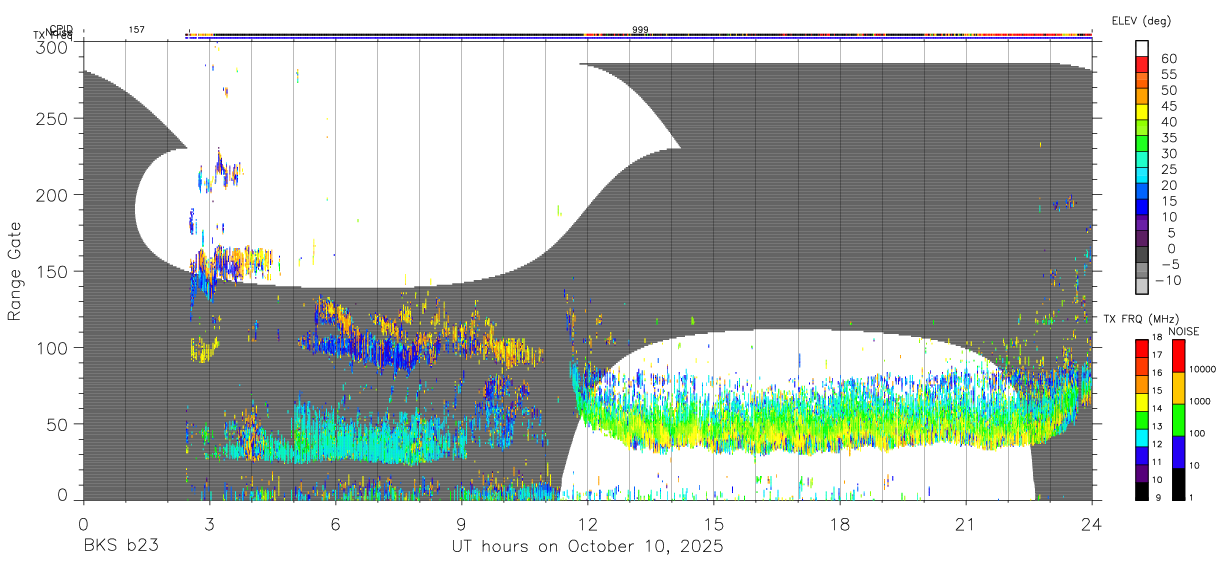Click the '60' label on the ELEV scale

coord(1167,58)
